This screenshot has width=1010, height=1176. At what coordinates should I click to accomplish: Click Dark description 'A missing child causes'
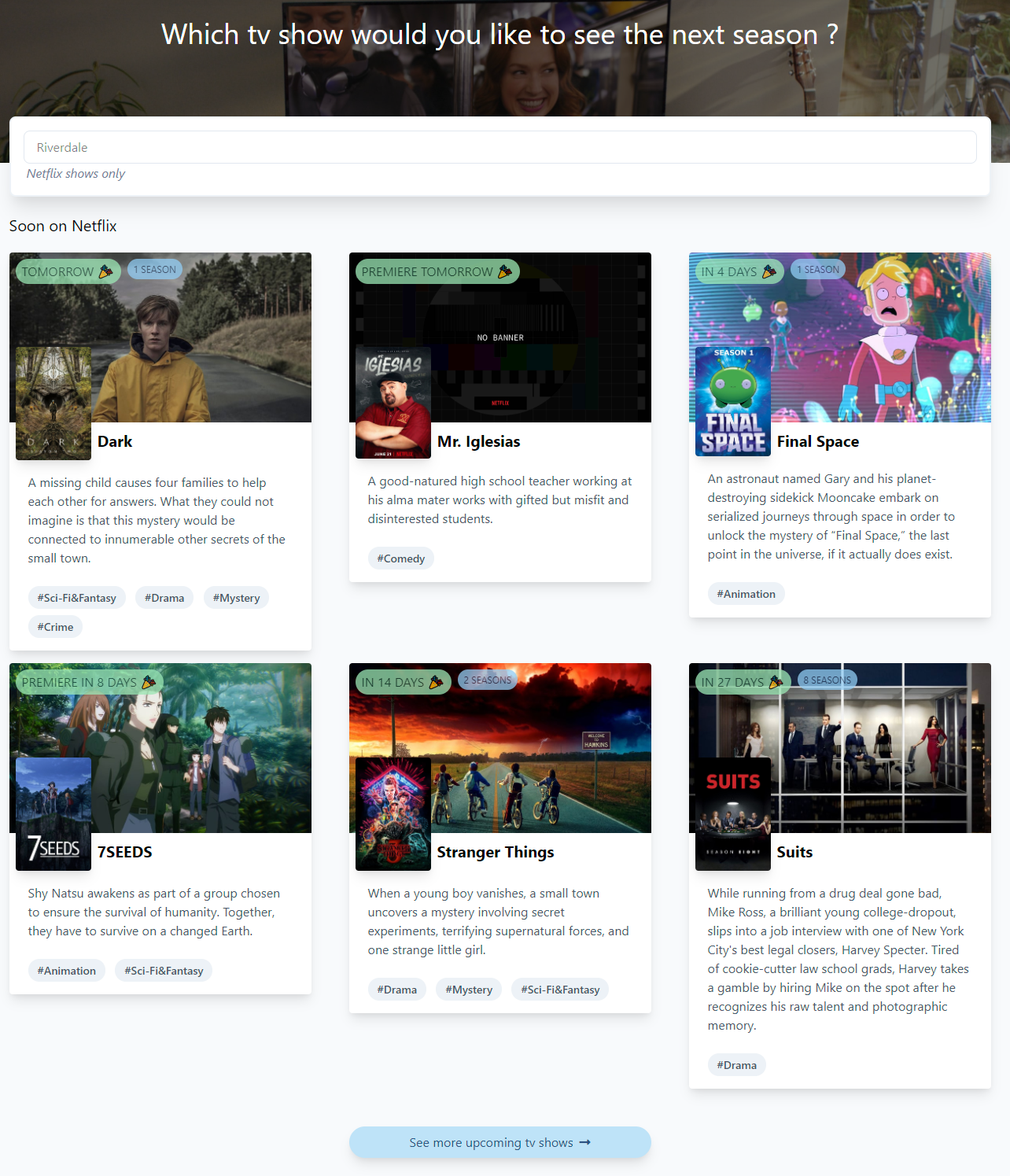tap(157, 520)
